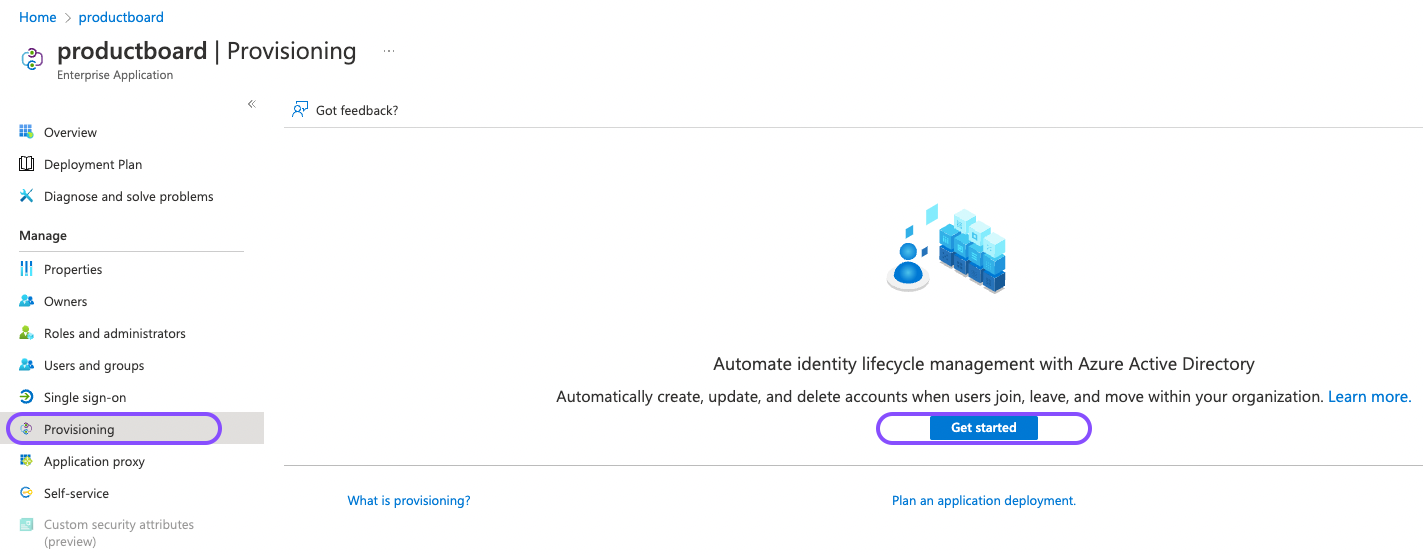Click the Application proxy icon
Screen dimensions: 1423x555
click(27, 461)
